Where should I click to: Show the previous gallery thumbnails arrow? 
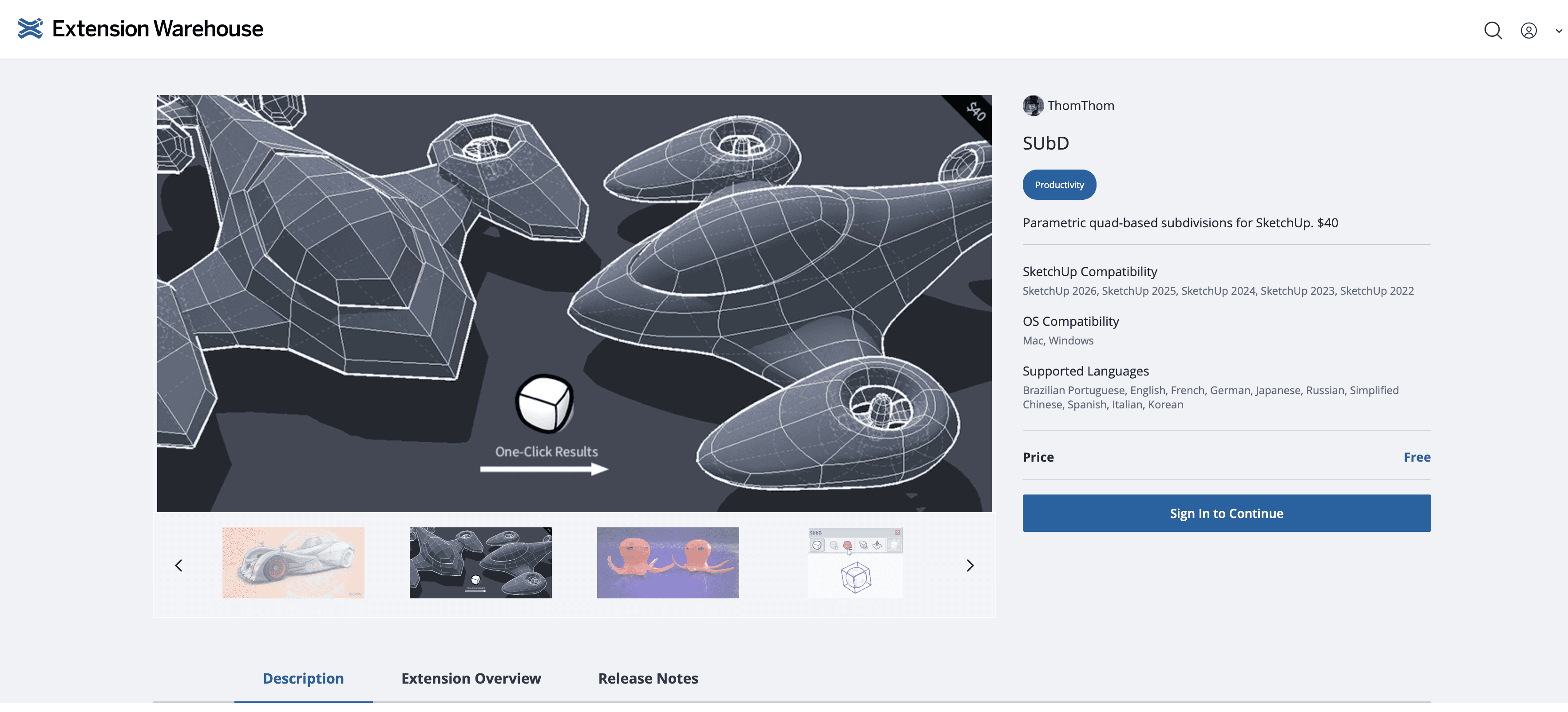(x=178, y=566)
